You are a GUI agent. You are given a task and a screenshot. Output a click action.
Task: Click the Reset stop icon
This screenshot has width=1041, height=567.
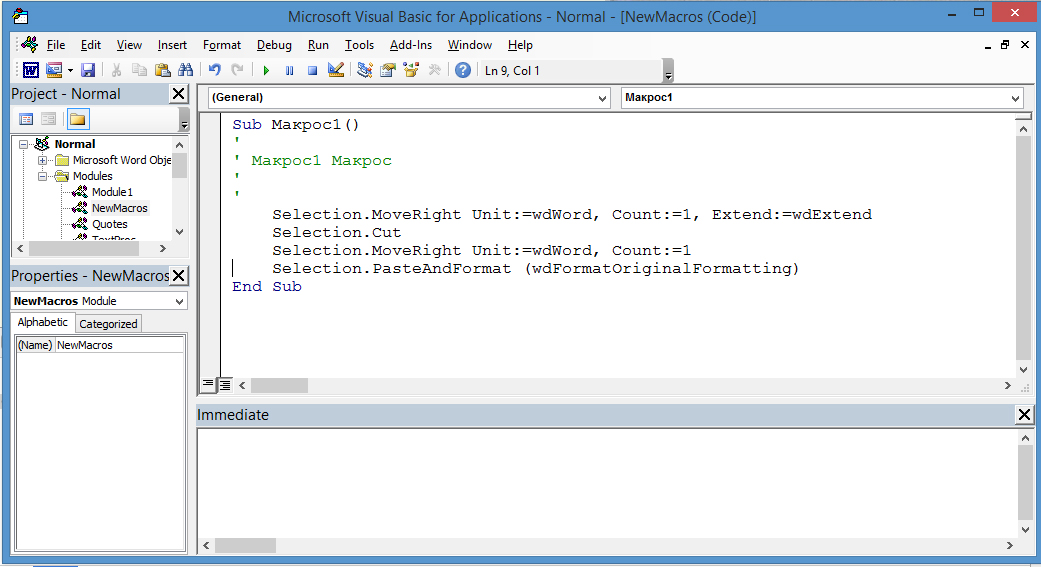pos(312,70)
